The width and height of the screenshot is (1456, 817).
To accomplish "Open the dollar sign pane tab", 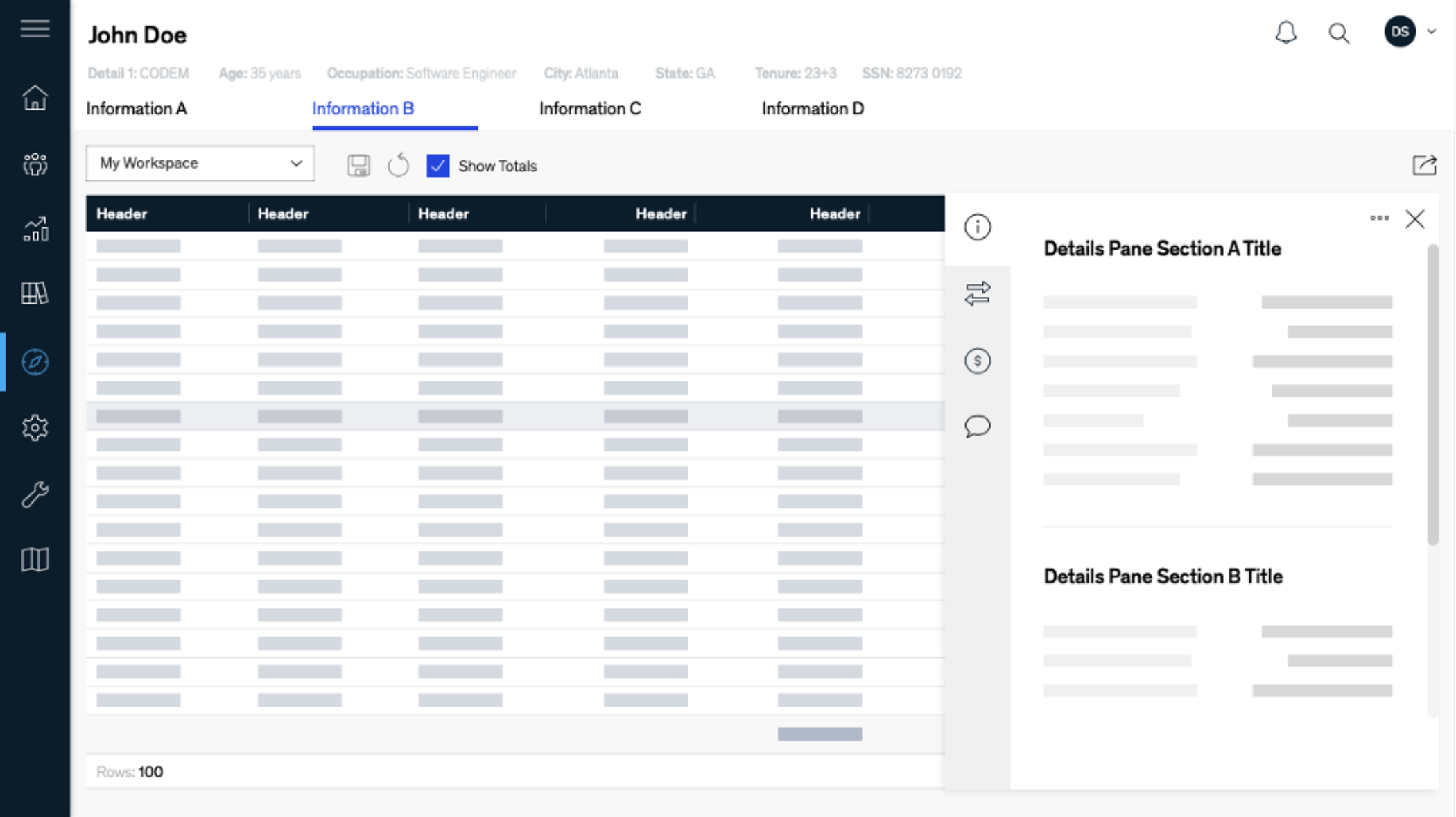I will 977,361.
